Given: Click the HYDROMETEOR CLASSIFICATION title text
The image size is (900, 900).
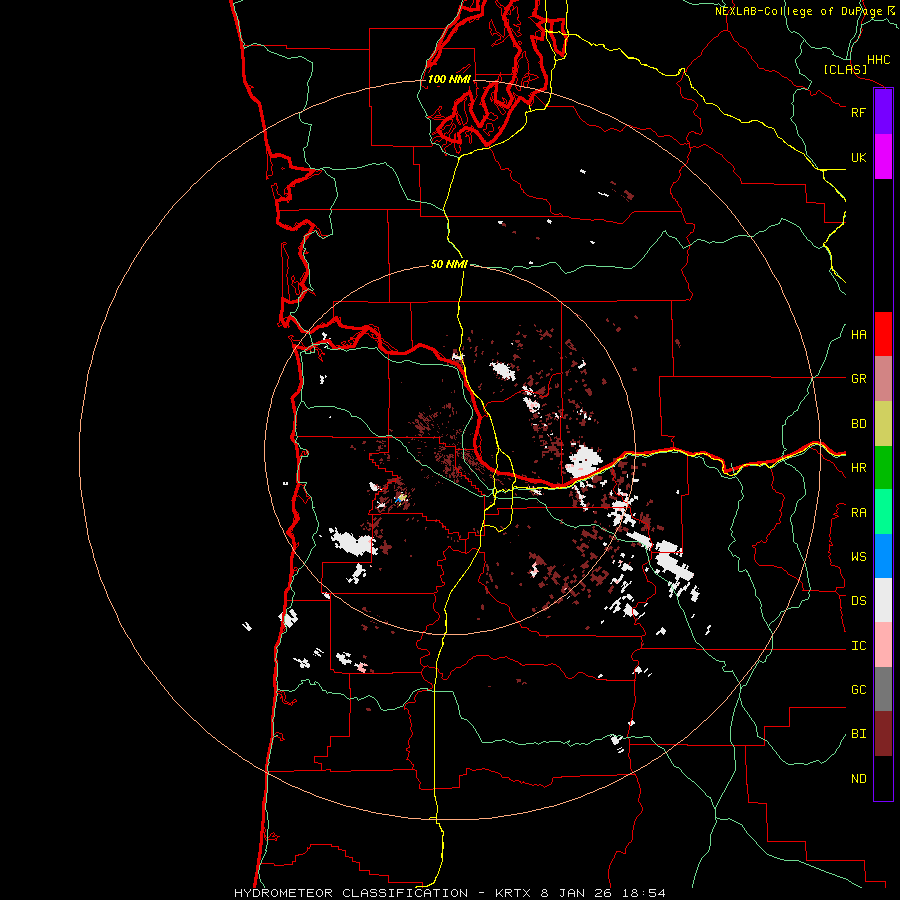Looking at the screenshot, I should pyautogui.click(x=351, y=893).
